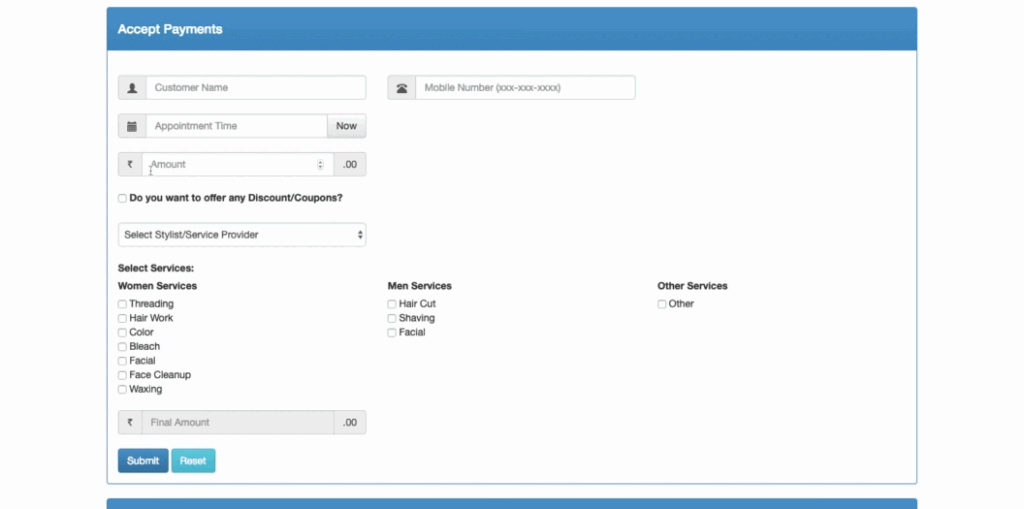Check the Other services checkbox
Viewport: 1024px width, 509px height.
662,304
